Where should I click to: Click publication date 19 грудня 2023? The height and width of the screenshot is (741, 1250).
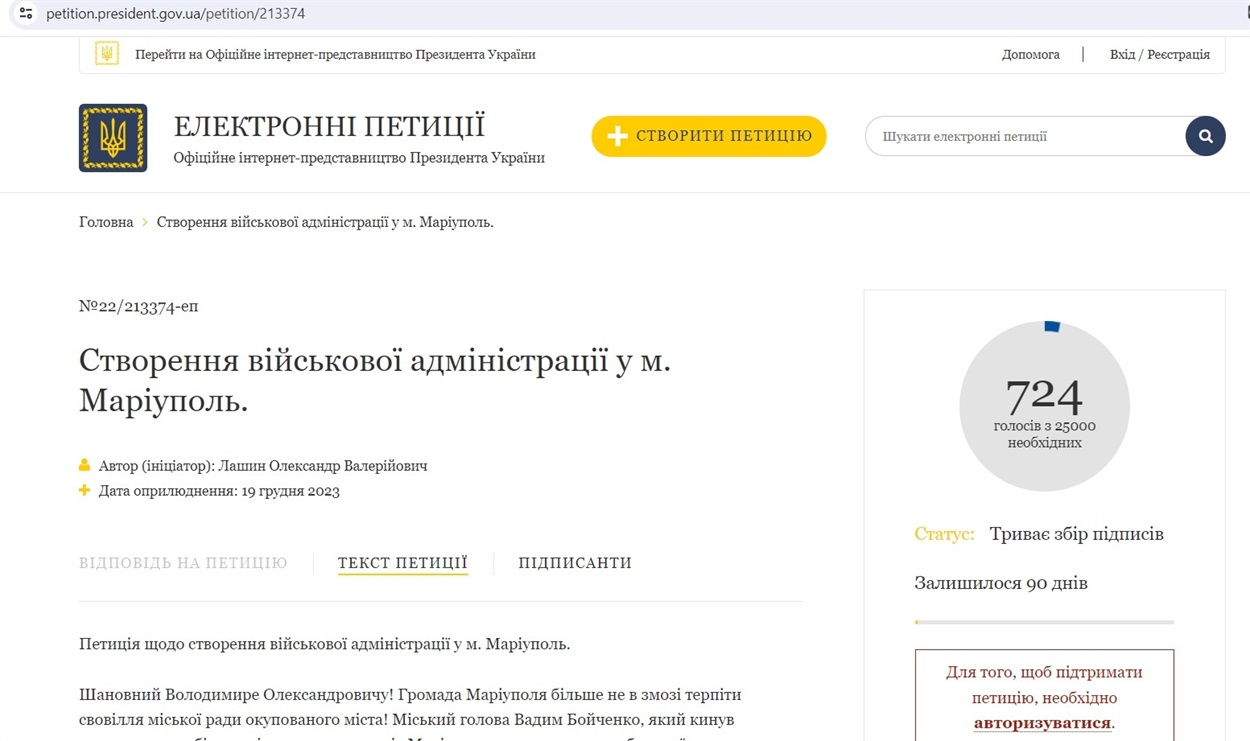(x=291, y=491)
